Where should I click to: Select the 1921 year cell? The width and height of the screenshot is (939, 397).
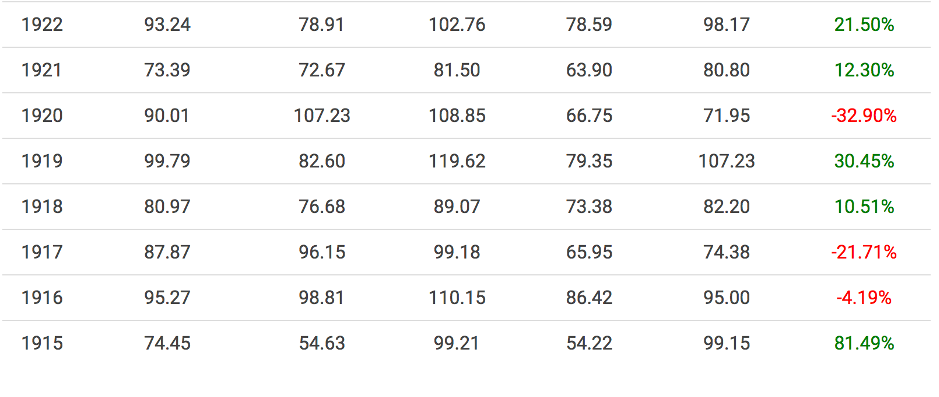pos(41,71)
